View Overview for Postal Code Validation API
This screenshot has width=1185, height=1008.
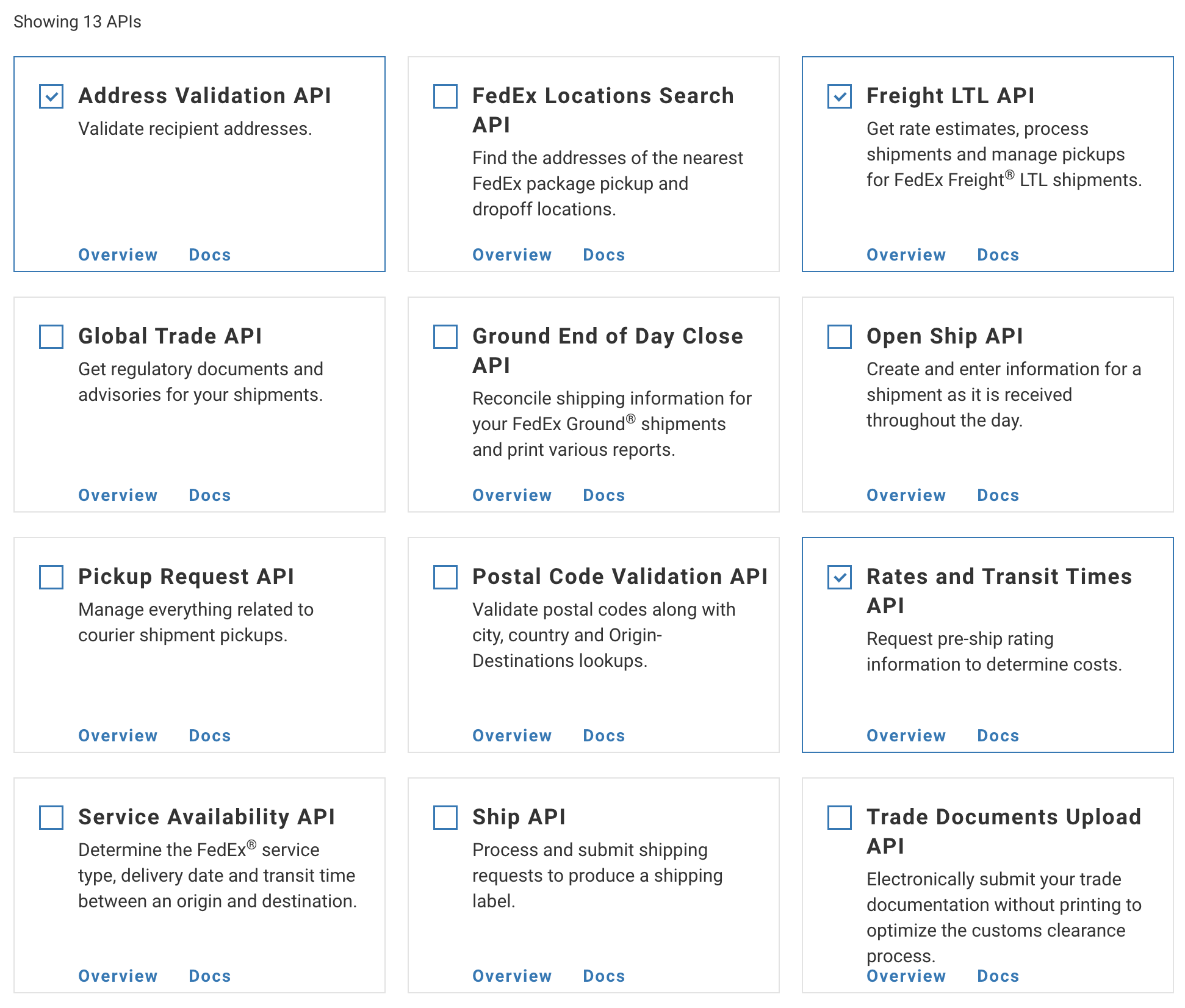click(x=512, y=736)
